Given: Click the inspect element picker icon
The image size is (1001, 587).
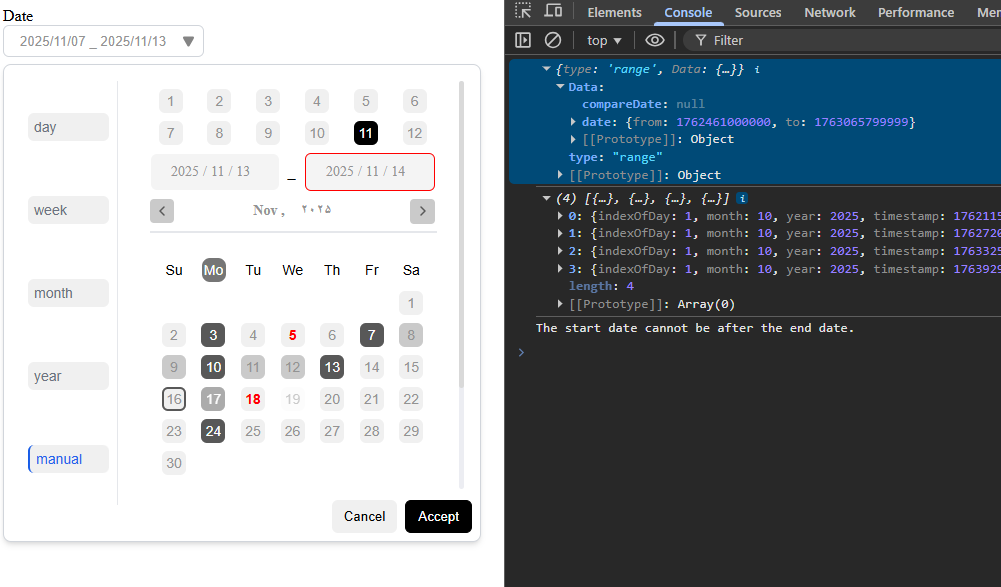Looking at the screenshot, I should pyautogui.click(x=523, y=11).
